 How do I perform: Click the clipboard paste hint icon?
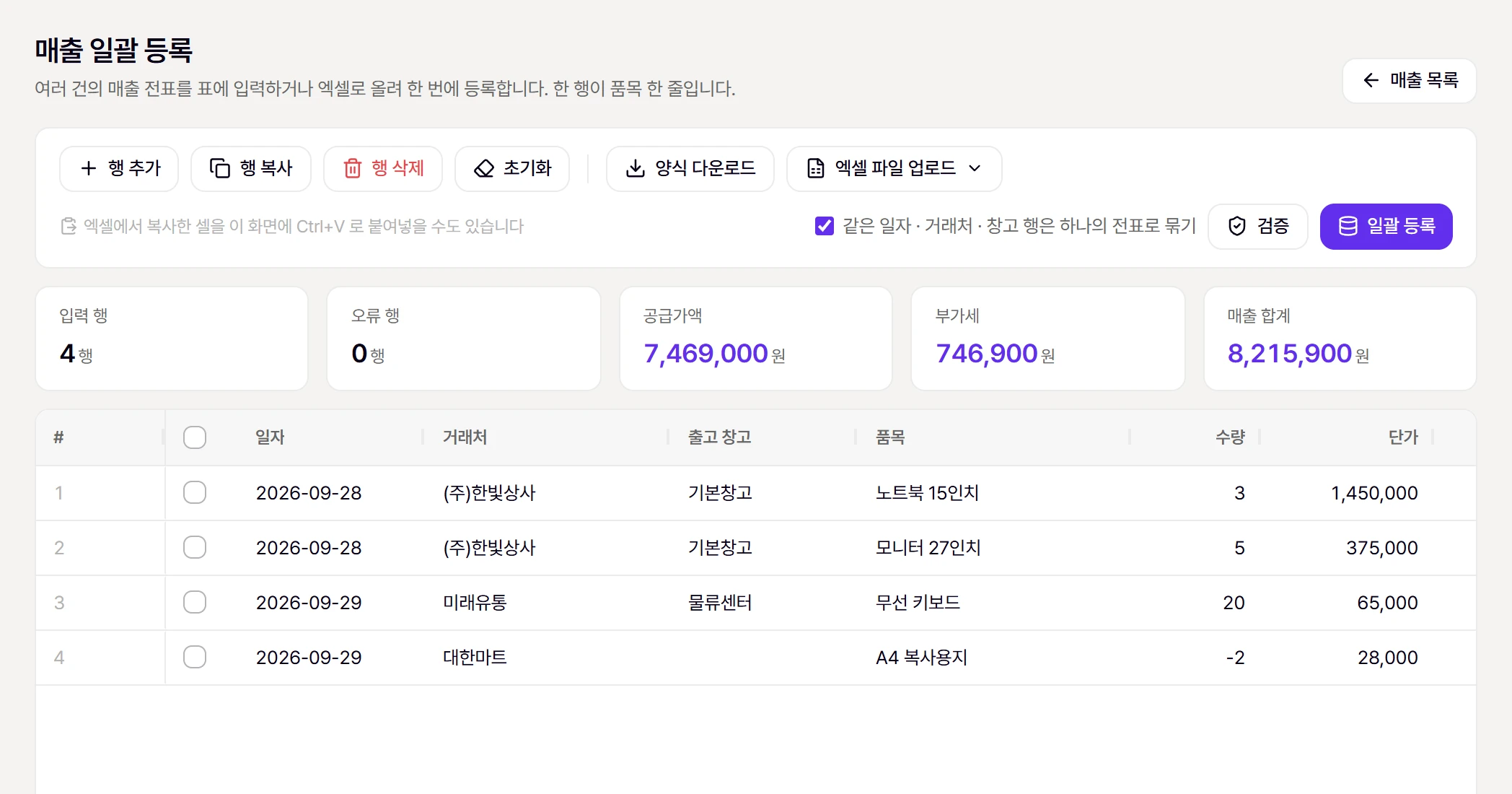tap(69, 226)
